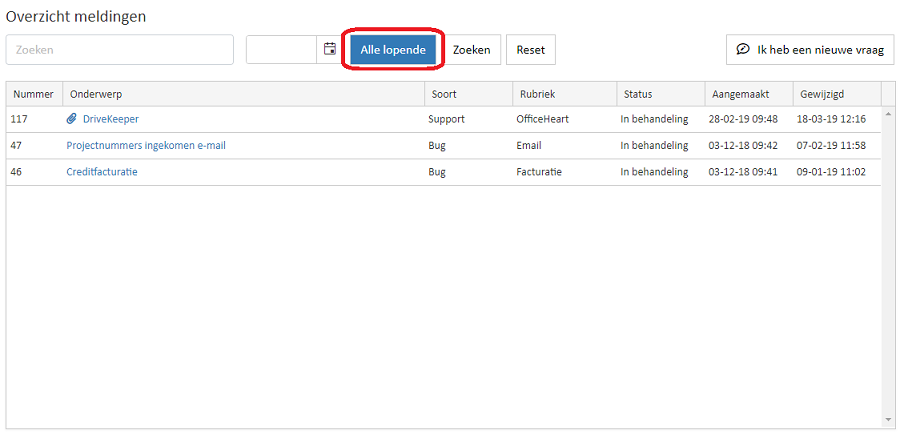This screenshot has width=904, height=438.
Task: Click the speech bubble icon for new question
Action: click(743, 50)
